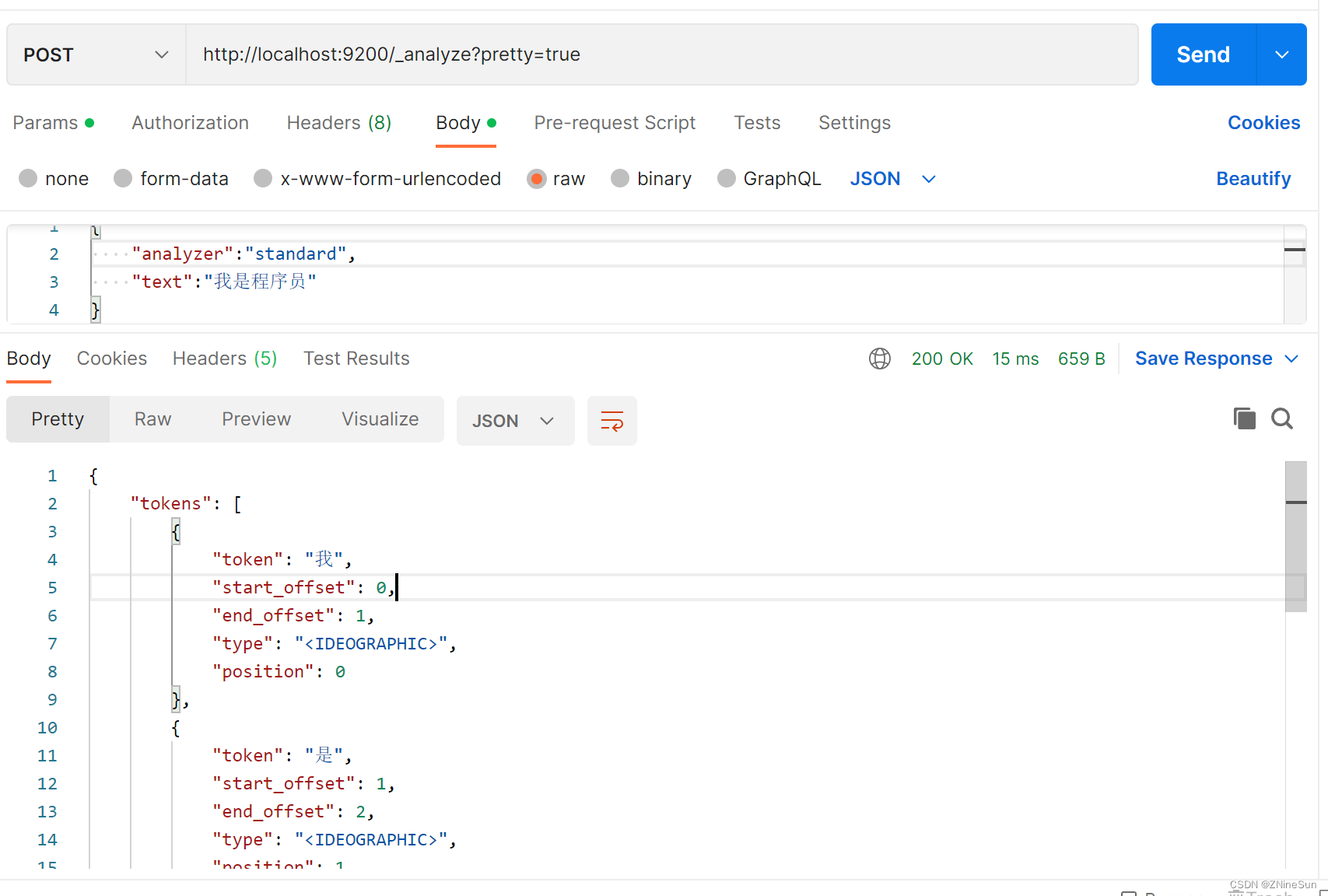Click the "end_offset": 2 line
The height and width of the screenshot is (896, 1328).
(x=293, y=811)
